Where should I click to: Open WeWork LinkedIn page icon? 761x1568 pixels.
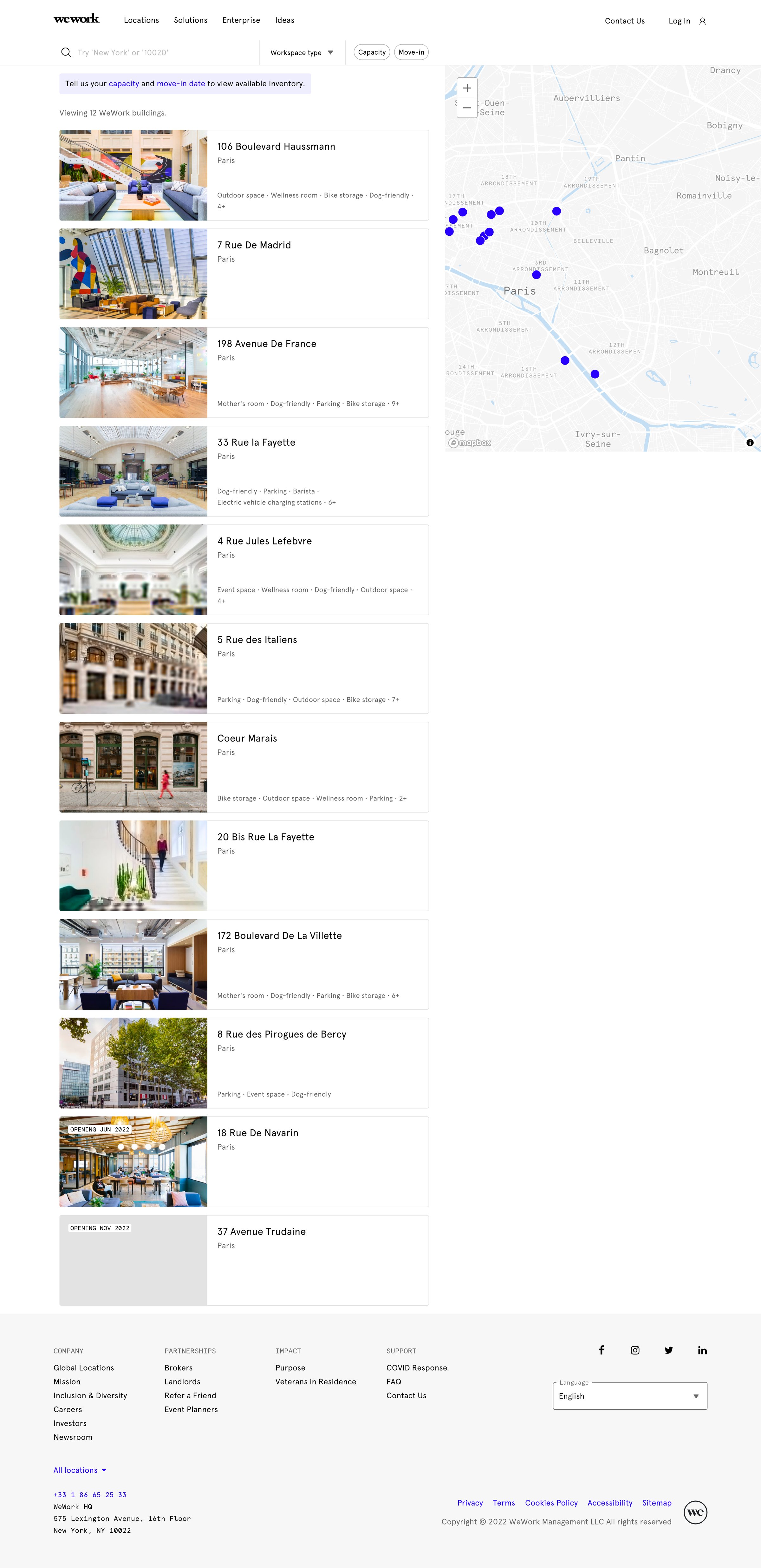pyautogui.click(x=703, y=1350)
